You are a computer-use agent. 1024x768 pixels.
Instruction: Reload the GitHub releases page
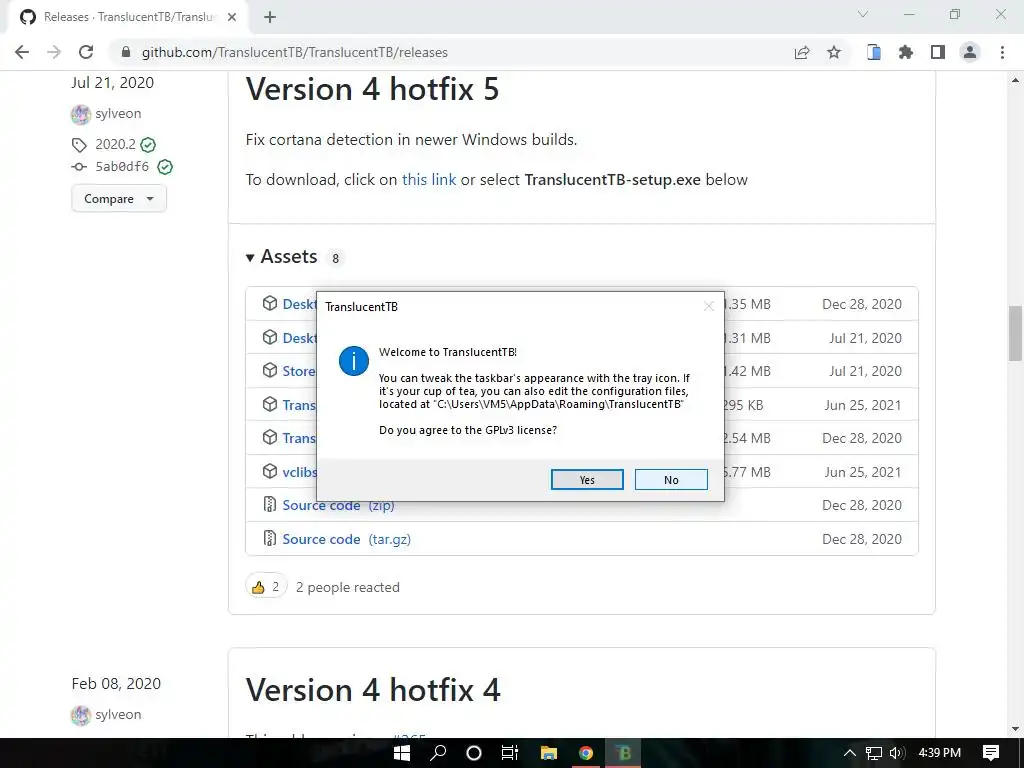(x=86, y=52)
